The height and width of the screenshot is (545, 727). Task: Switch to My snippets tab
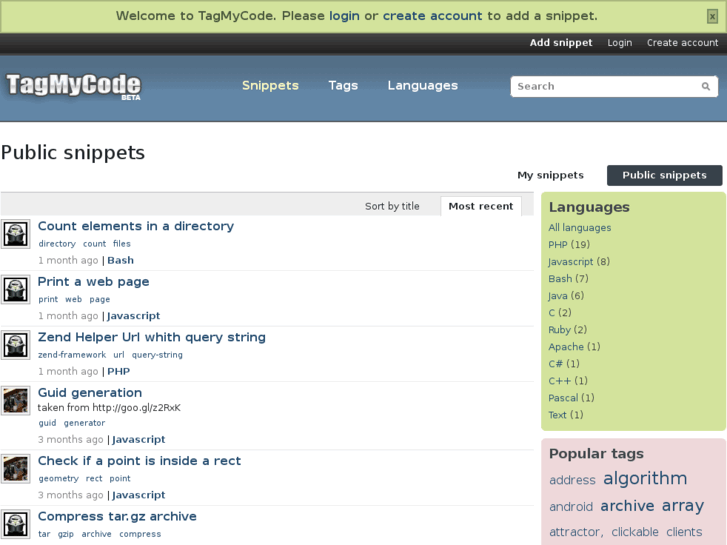tap(550, 175)
